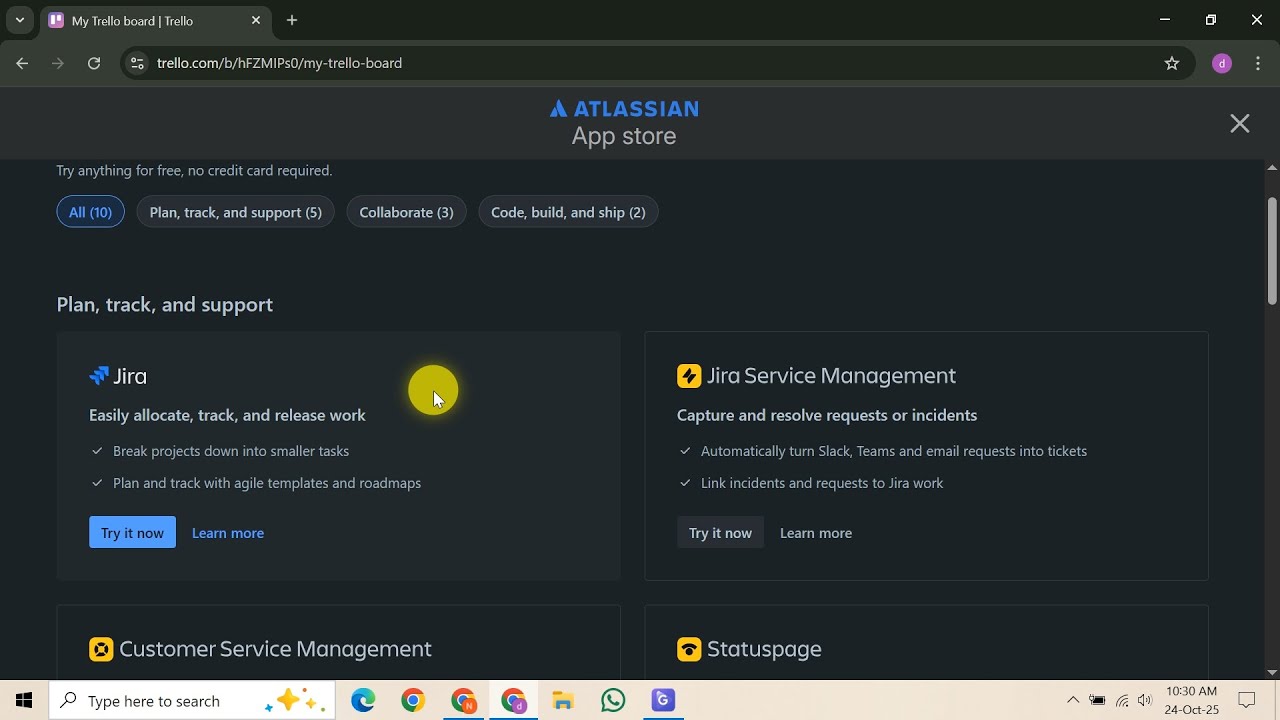
Task: Open File Explorer from taskbar
Action: pos(563,701)
